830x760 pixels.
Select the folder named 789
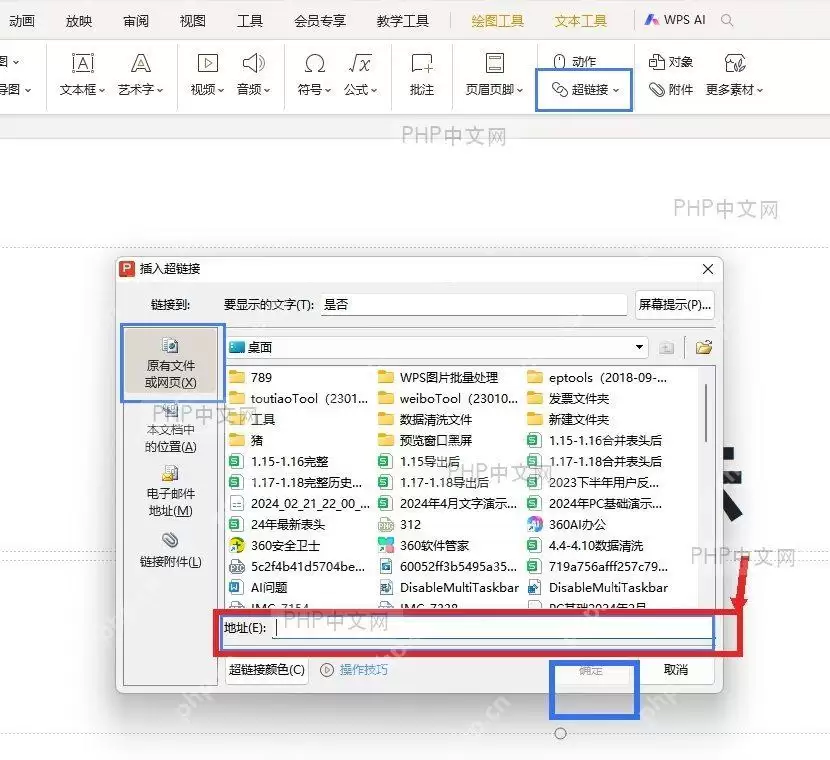251,377
